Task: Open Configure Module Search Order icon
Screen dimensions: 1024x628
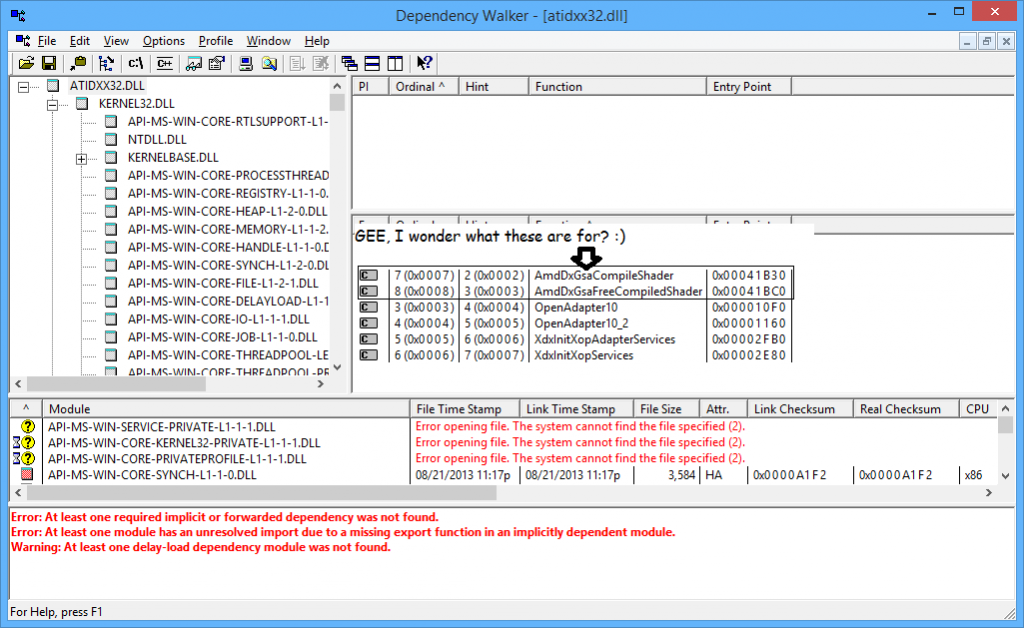Action: [269, 63]
